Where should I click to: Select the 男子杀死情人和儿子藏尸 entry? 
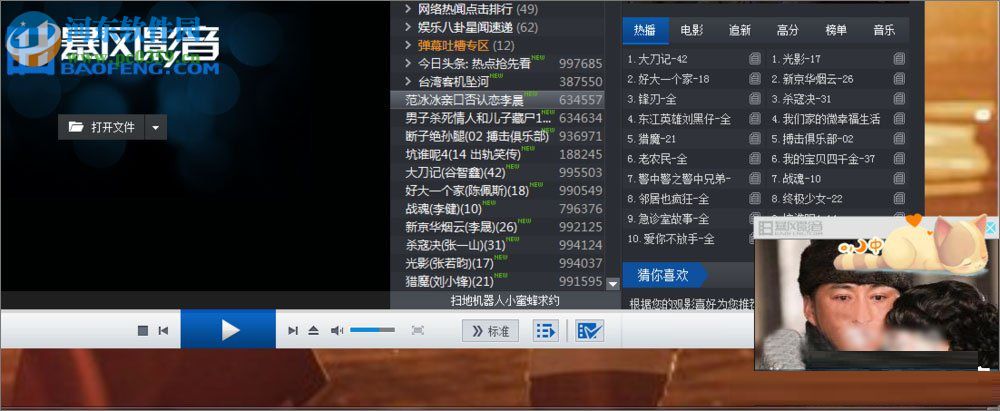tap(497, 118)
